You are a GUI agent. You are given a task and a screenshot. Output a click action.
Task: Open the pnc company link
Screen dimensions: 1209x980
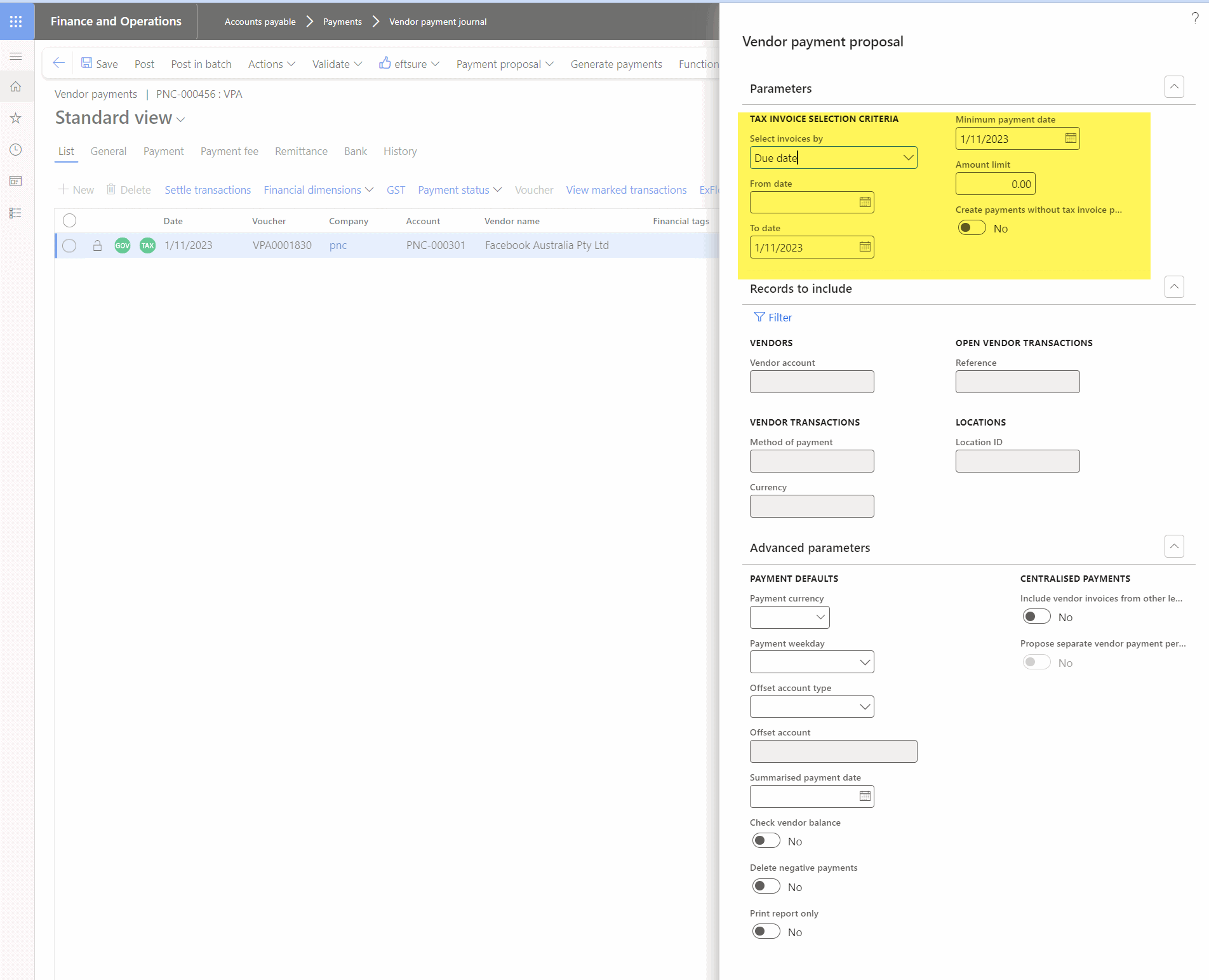point(338,245)
